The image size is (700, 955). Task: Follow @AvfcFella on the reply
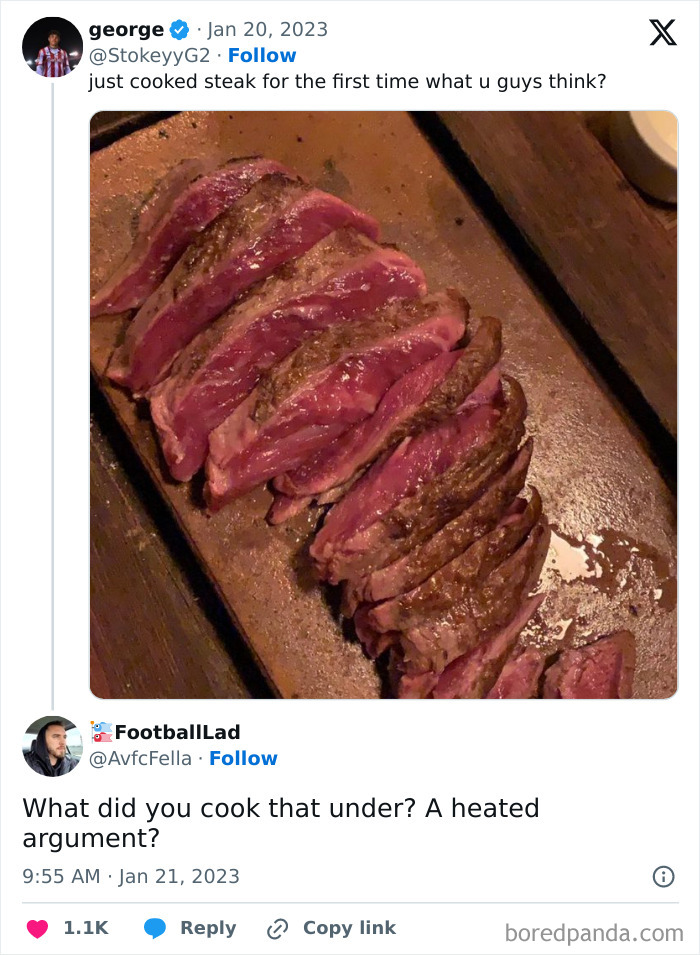245,758
